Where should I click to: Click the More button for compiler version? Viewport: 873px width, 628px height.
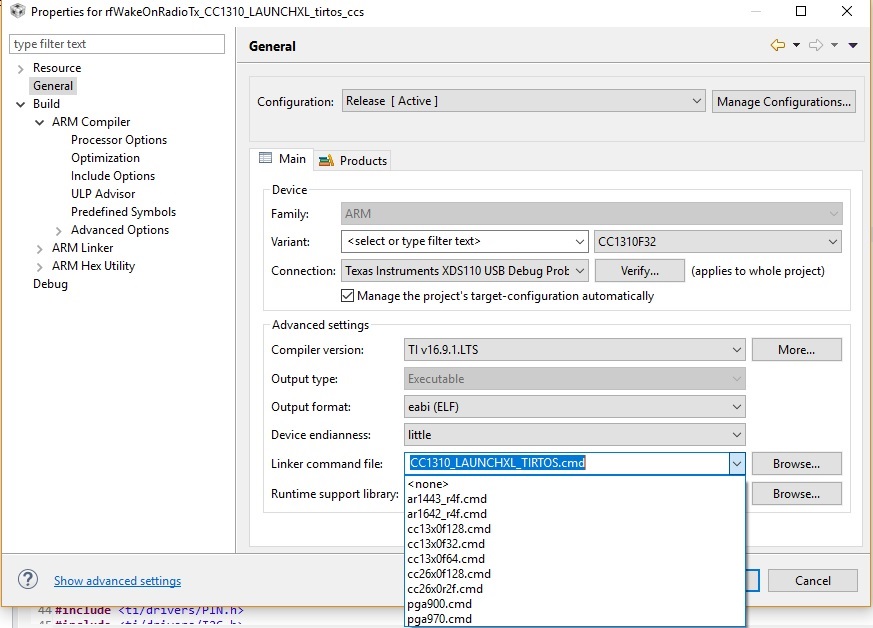pos(797,350)
